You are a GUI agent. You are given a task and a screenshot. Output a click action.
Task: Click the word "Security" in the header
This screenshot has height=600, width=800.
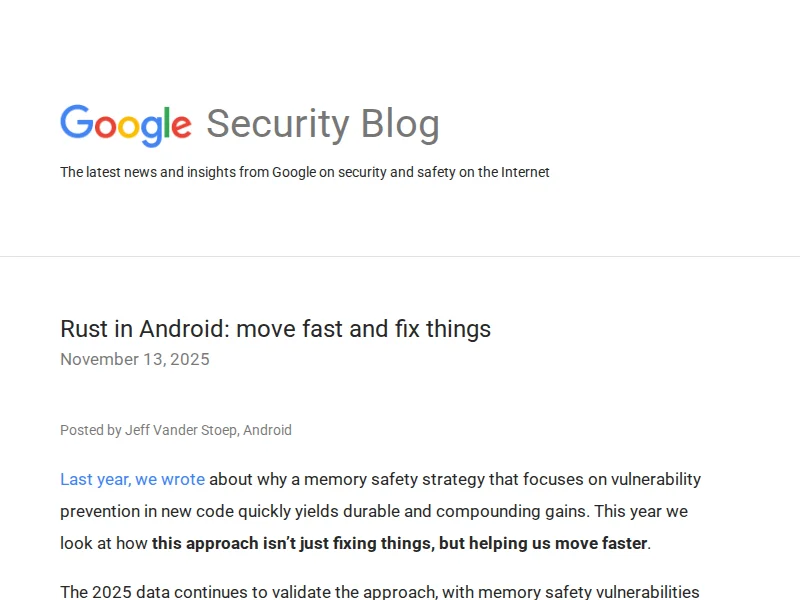(278, 124)
